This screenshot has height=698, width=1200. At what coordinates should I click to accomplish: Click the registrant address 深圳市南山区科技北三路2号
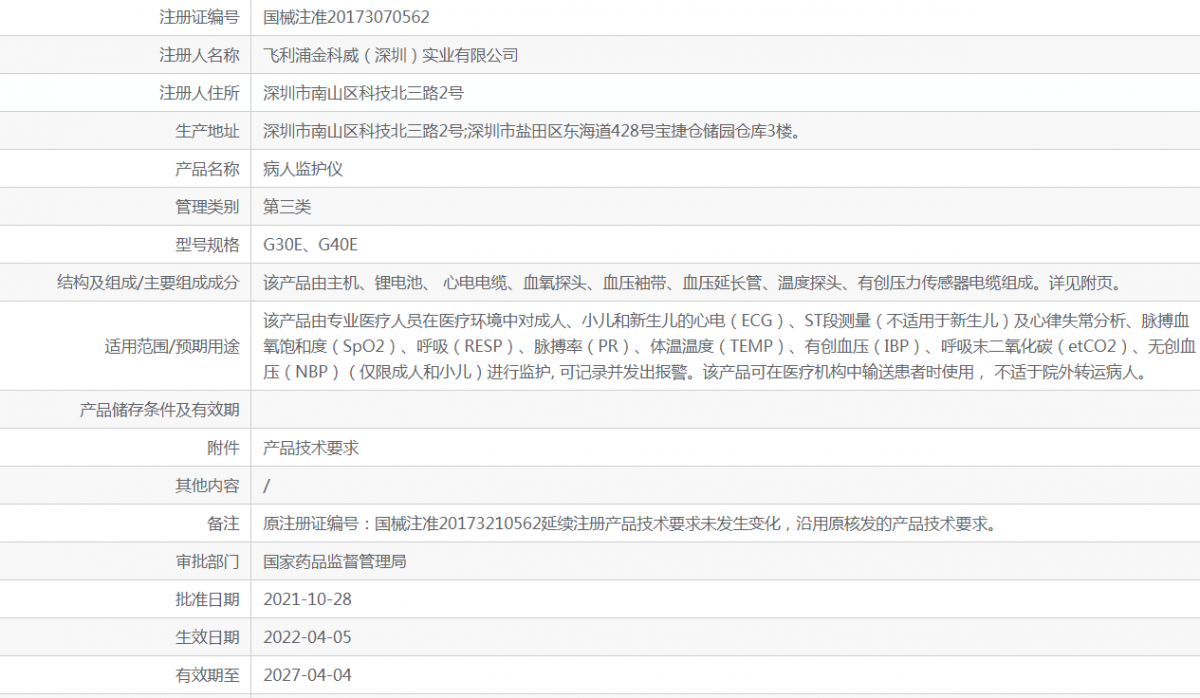coord(363,93)
